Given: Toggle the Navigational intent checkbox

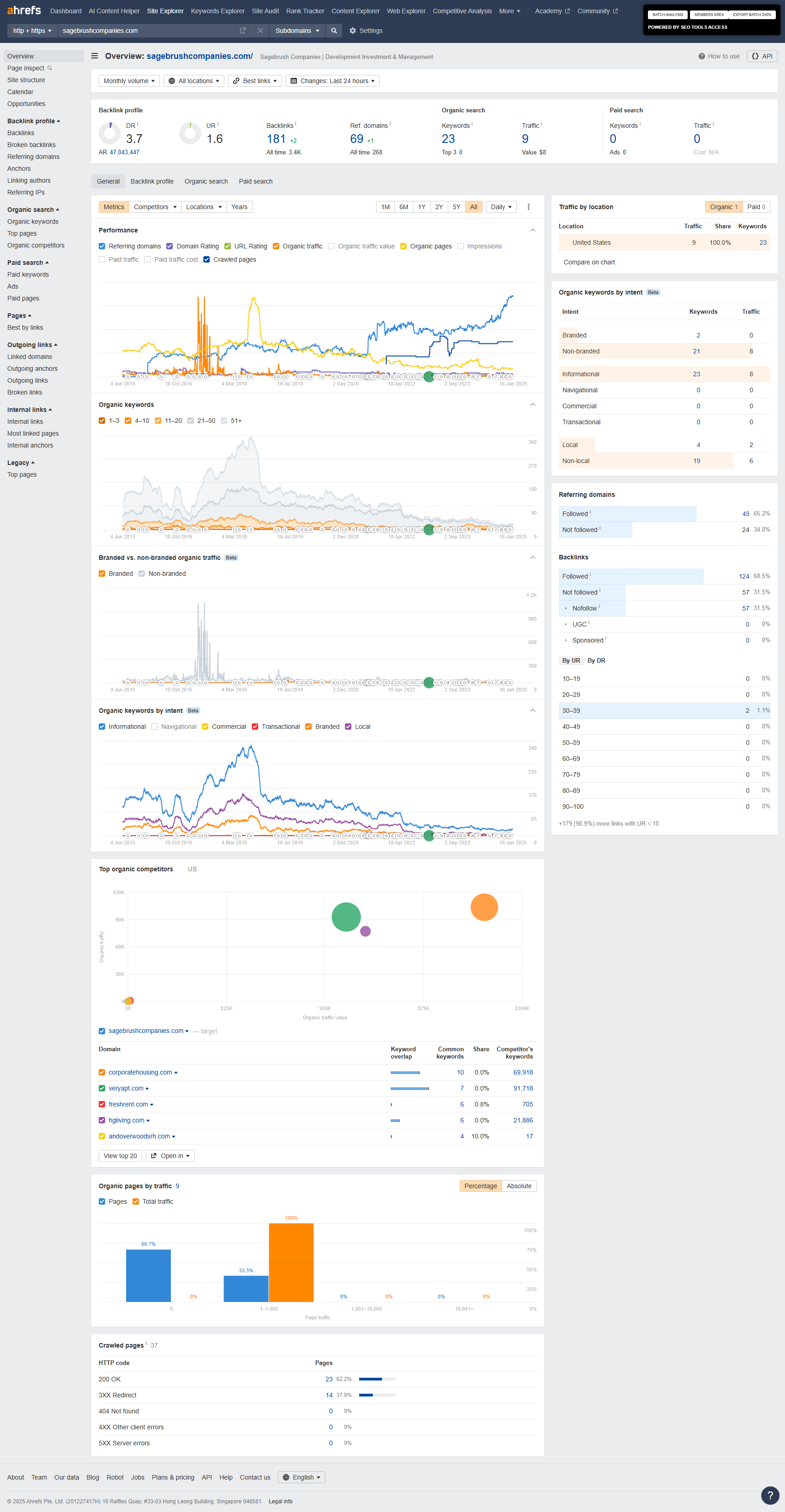Looking at the screenshot, I should tap(154, 727).
